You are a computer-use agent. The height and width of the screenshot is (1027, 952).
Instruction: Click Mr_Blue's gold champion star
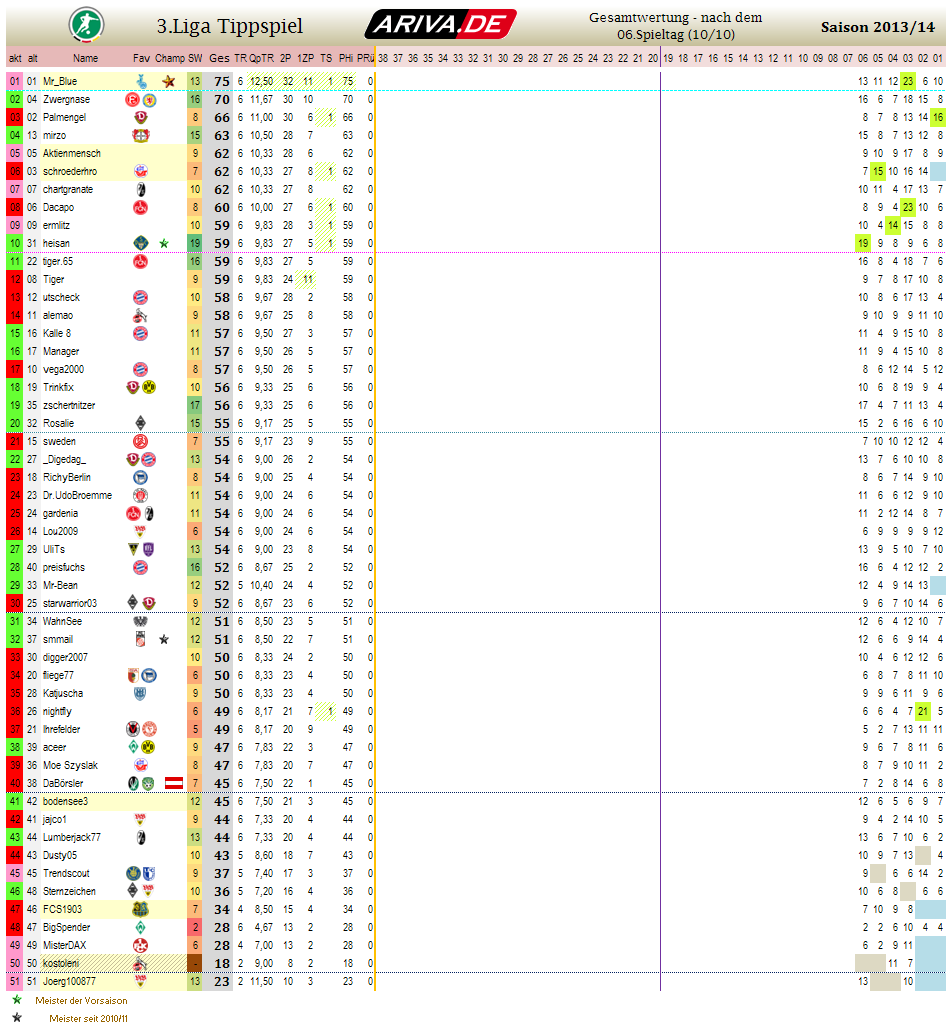click(x=168, y=81)
